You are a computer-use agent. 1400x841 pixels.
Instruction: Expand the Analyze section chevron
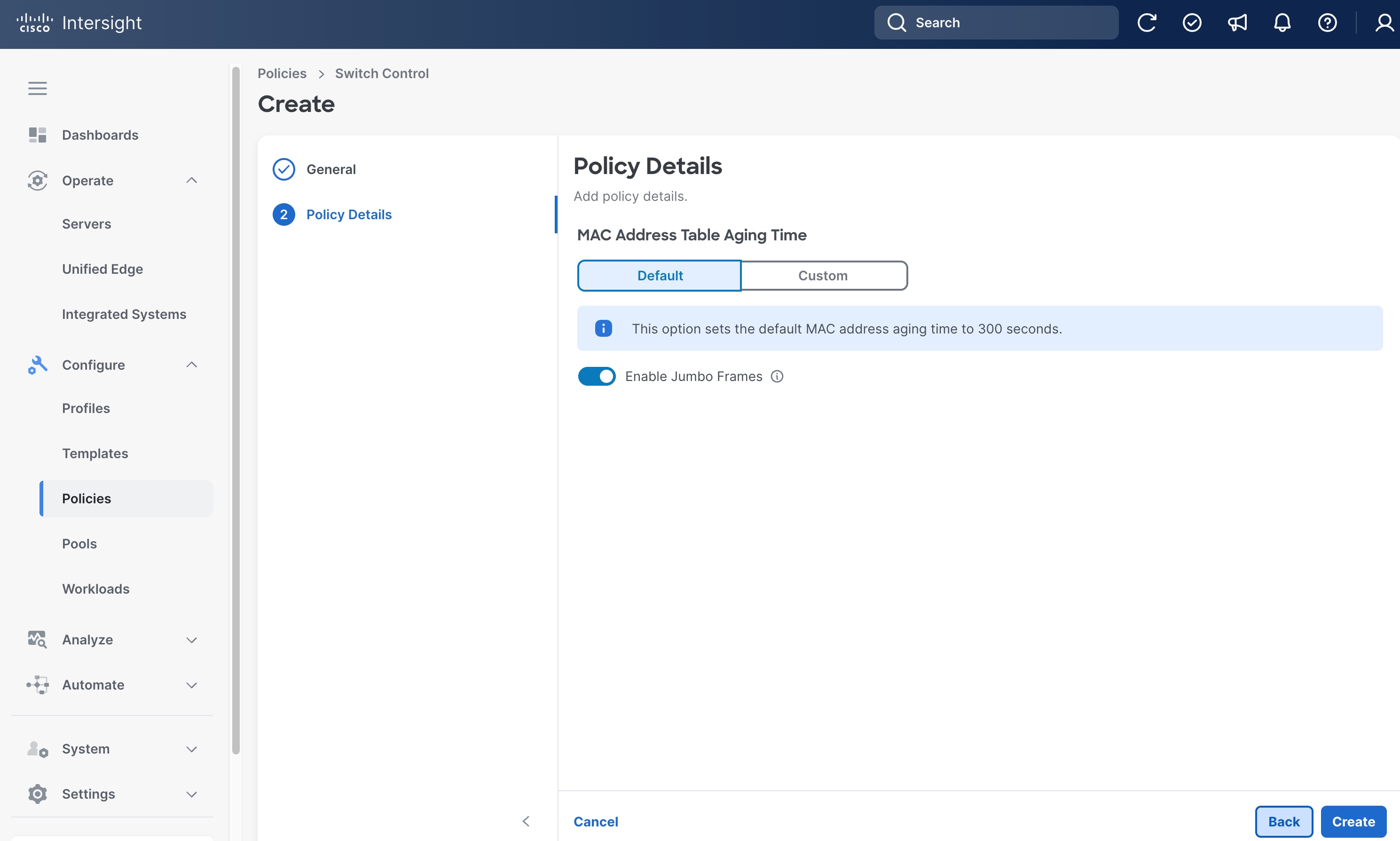191,640
